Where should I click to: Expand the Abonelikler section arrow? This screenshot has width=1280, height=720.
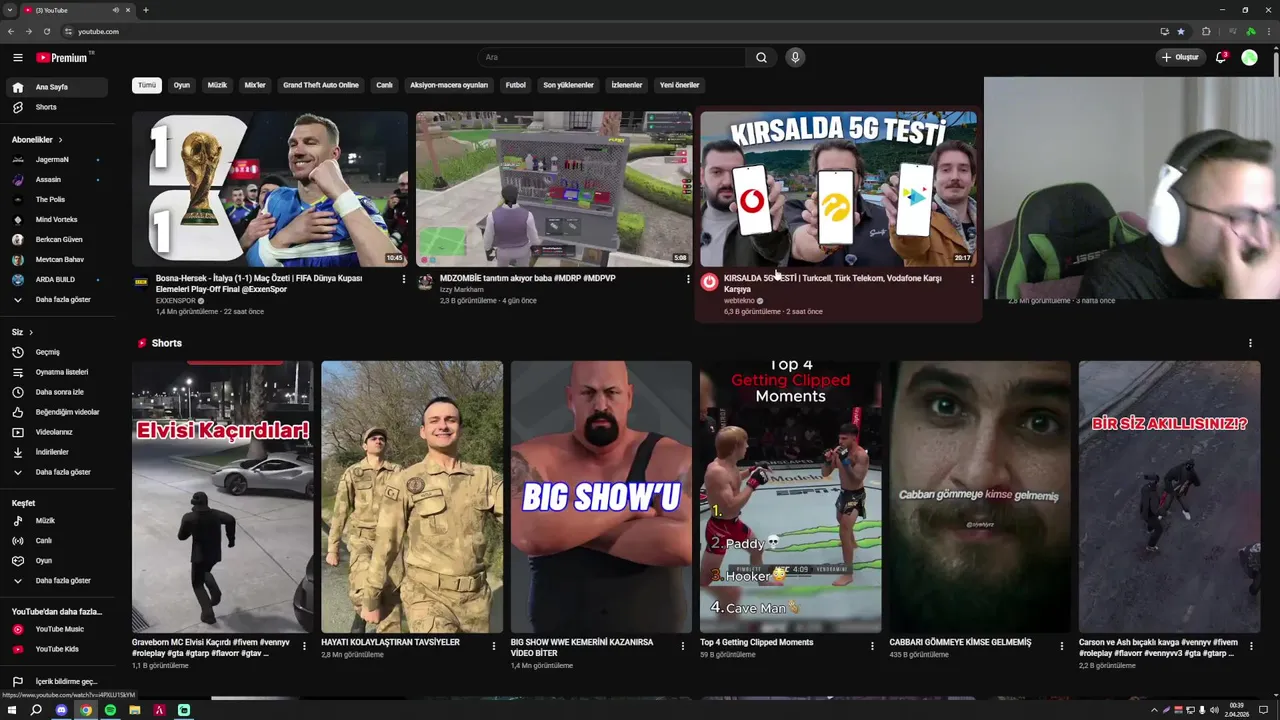click(x=60, y=140)
